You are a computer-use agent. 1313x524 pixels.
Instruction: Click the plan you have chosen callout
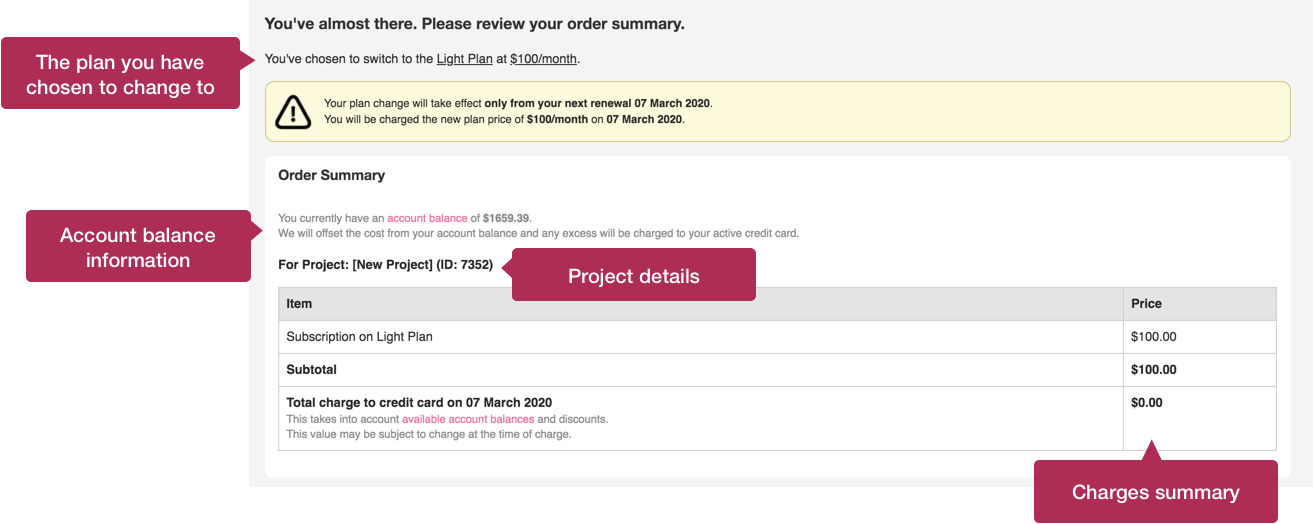[x=121, y=73]
